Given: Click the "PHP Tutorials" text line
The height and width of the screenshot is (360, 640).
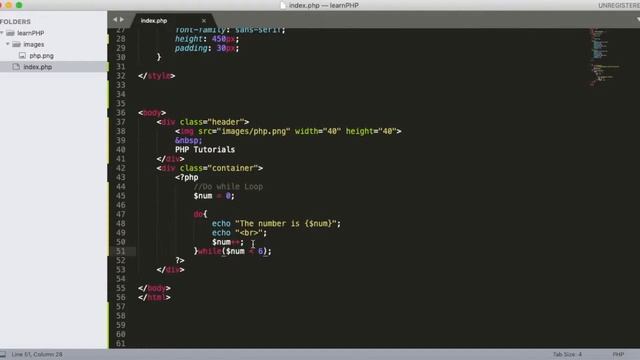Looking at the screenshot, I should [x=205, y=150].
